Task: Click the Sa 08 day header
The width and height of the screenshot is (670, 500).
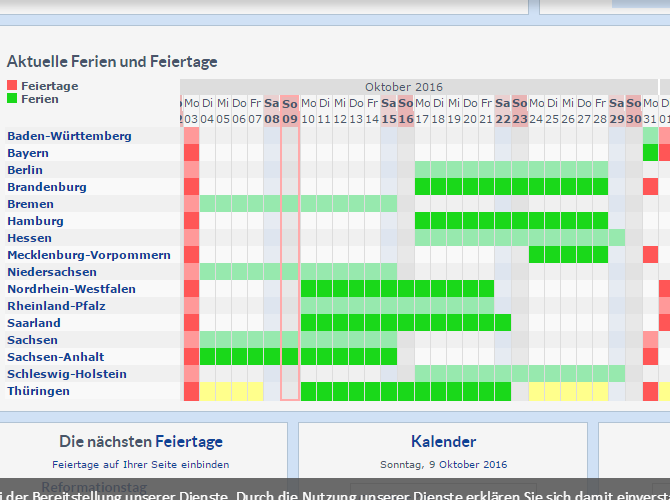Action: 272,111
